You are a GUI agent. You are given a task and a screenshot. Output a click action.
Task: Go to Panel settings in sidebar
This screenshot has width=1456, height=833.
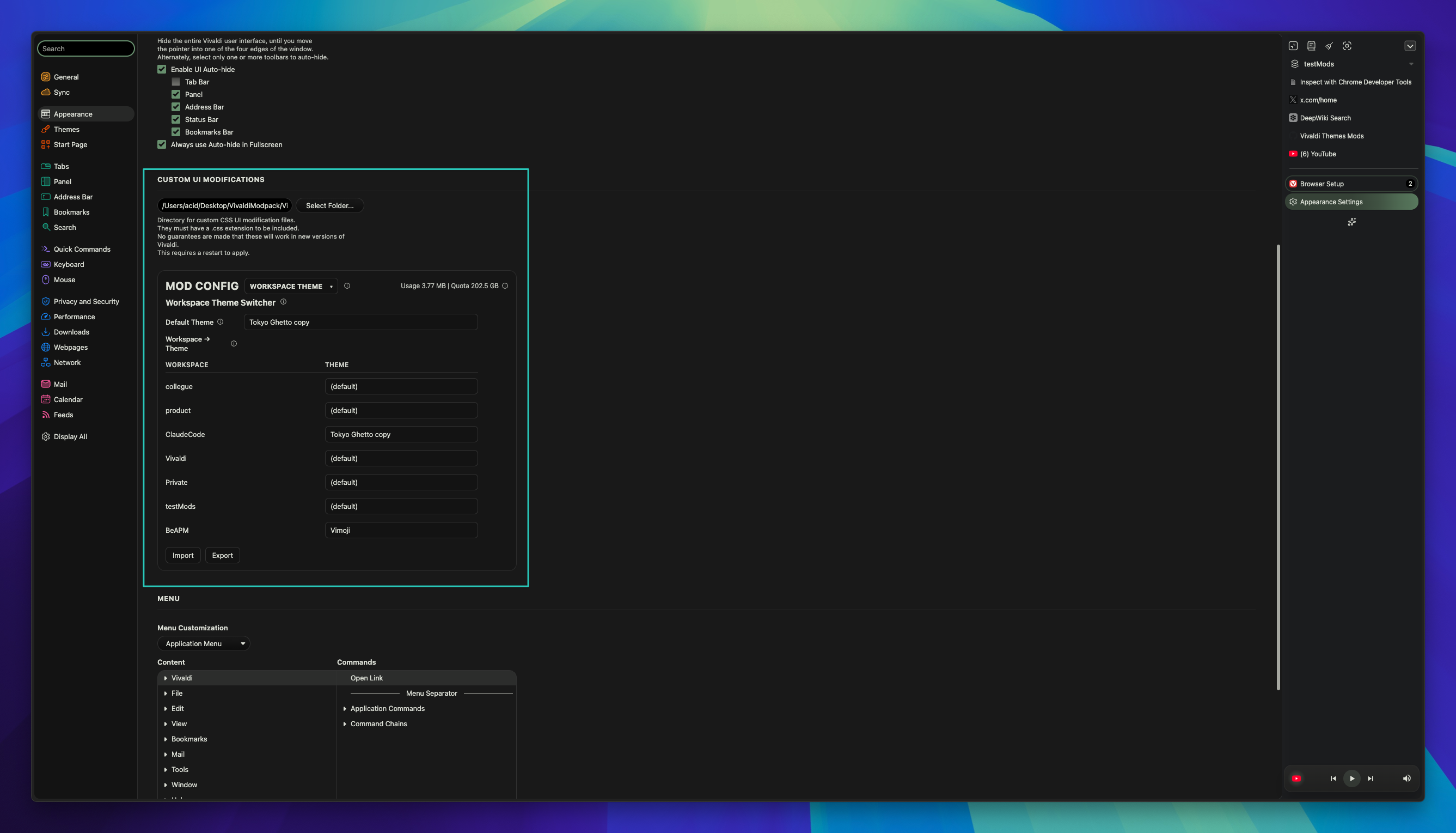pos(85,181)
